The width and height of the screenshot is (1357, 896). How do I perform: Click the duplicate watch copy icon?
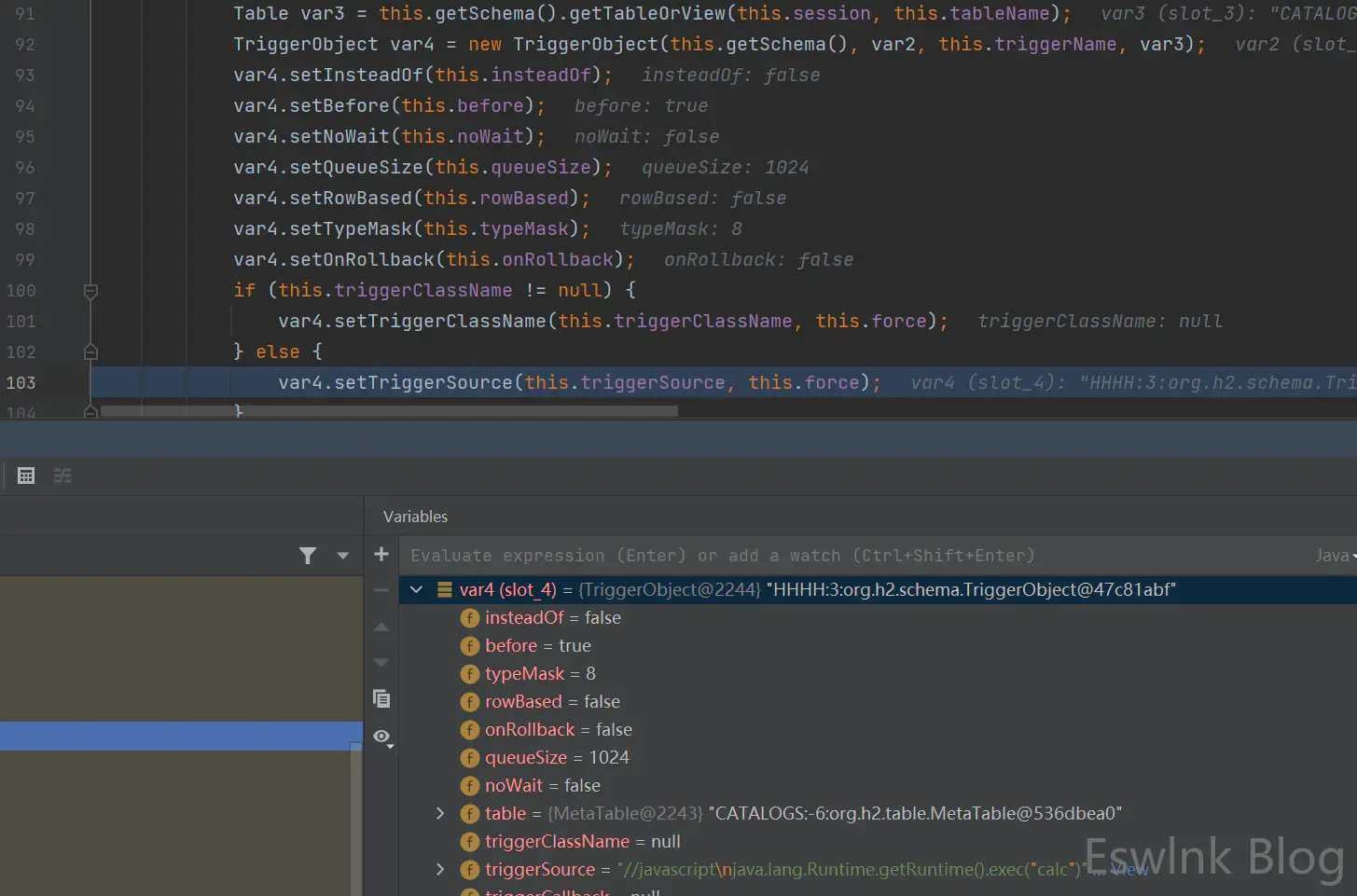tap(381, 698)
